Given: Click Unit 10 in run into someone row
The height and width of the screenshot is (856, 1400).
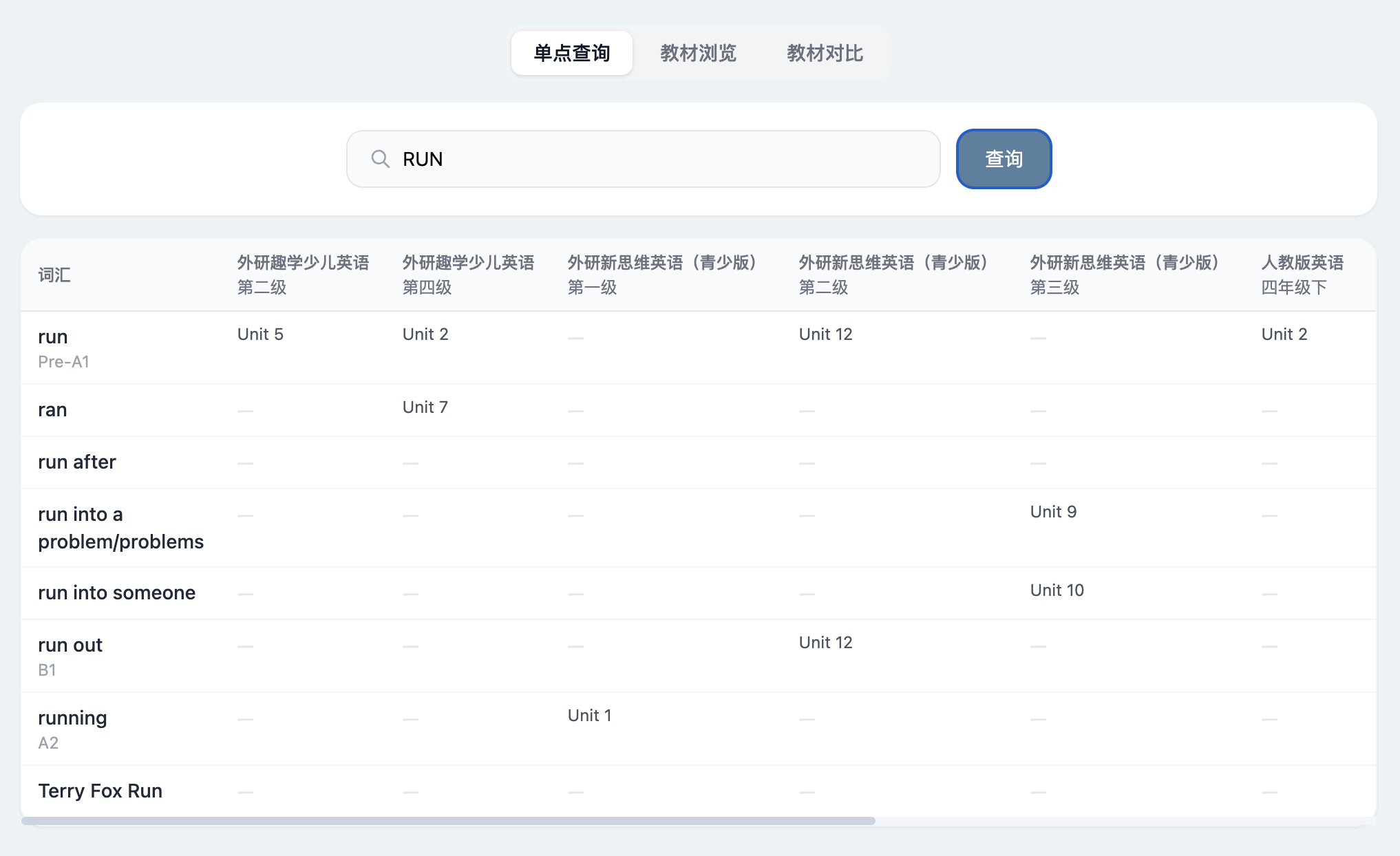Looking at the screenshot, I should [1057, 590].
